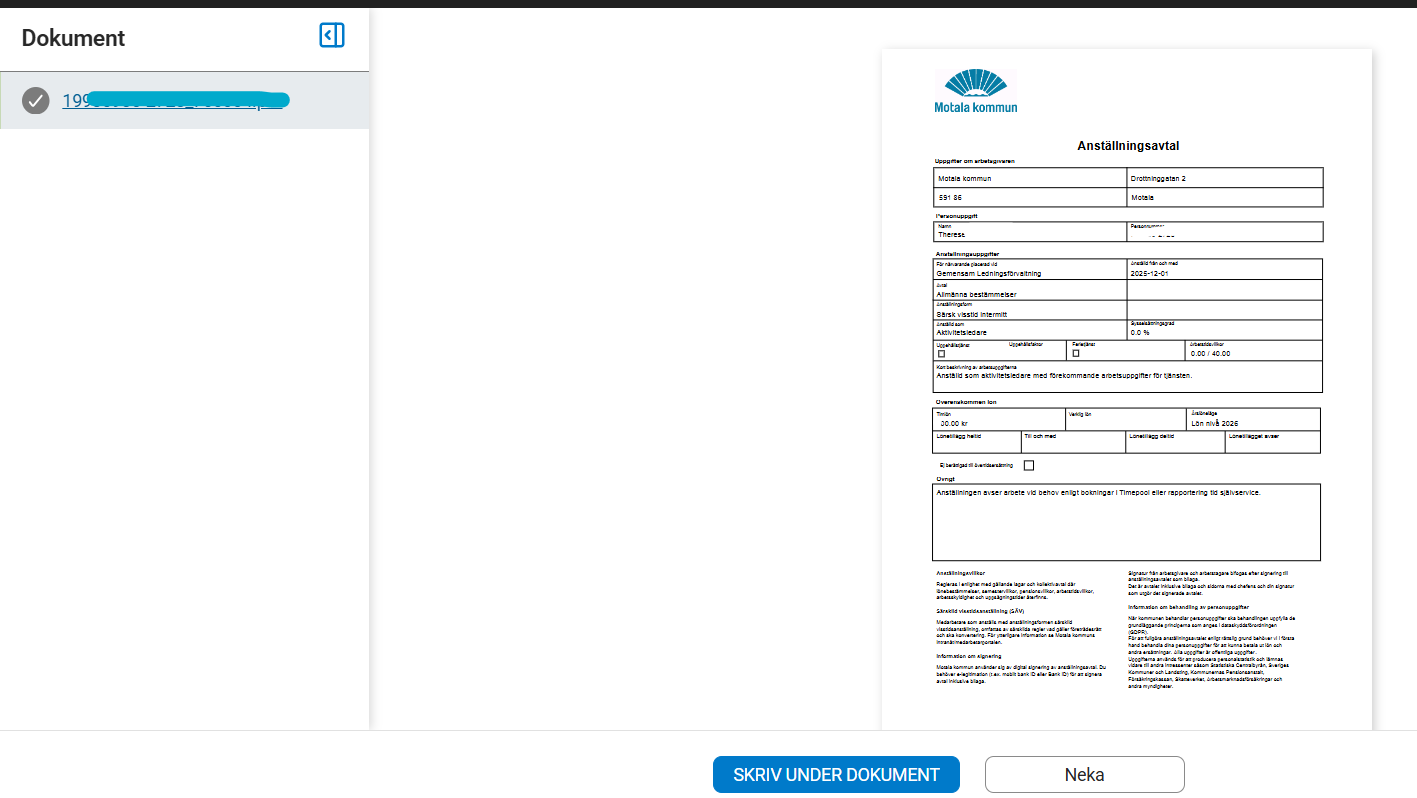Click the Motala kommun logo
Viewport: 1417px width, 798px height.
click(976, 91)
